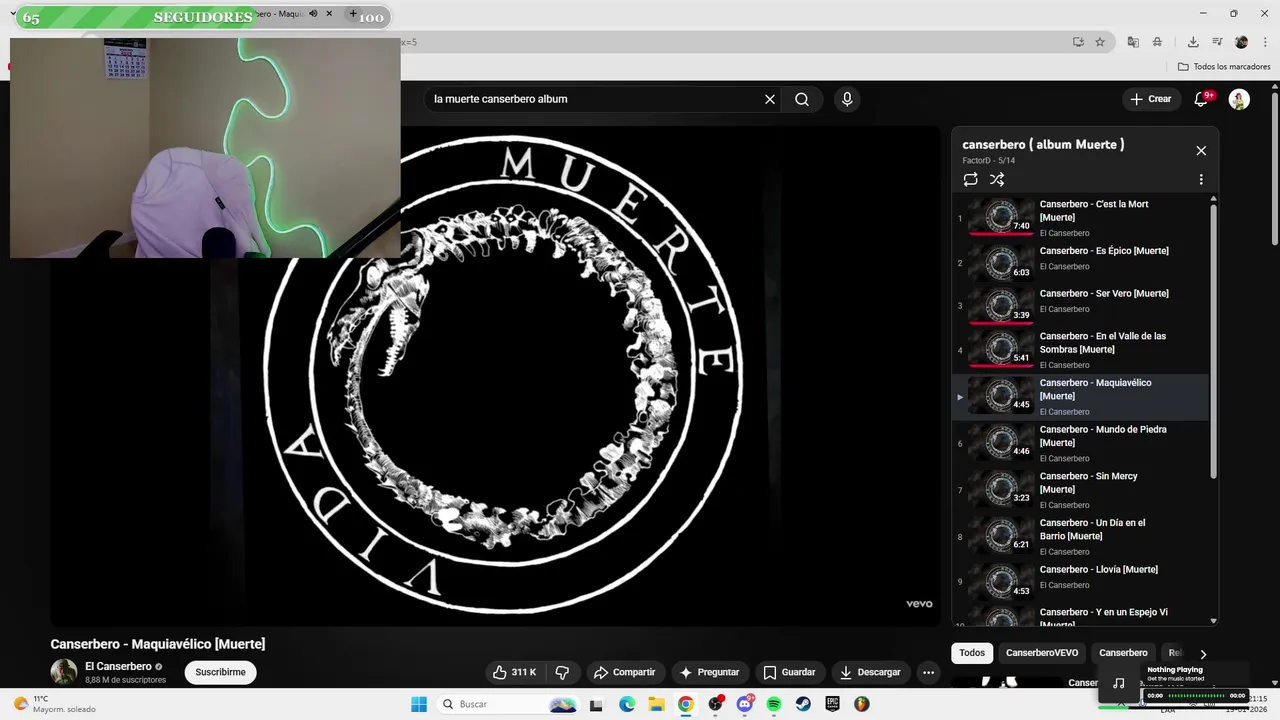Open Spotify from taskbar
The height and width of the screenshot is (720, 1280).
[774, 704]
